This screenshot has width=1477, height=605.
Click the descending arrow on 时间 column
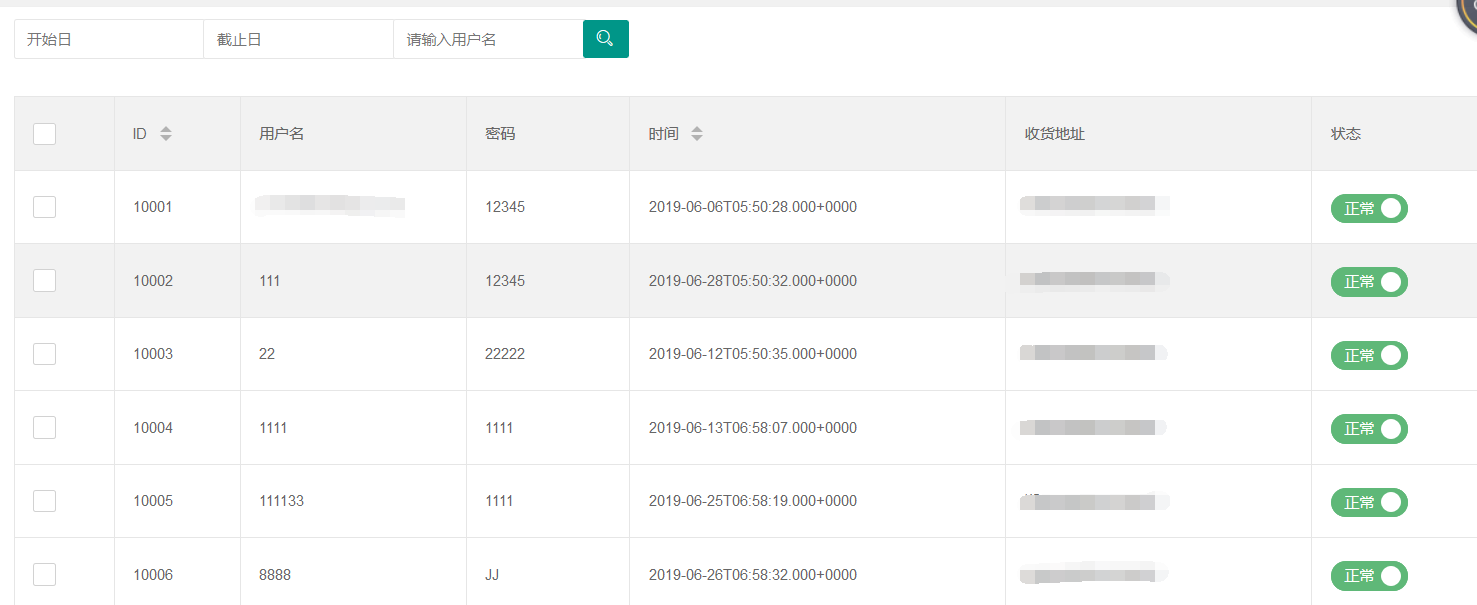(697, 138)
